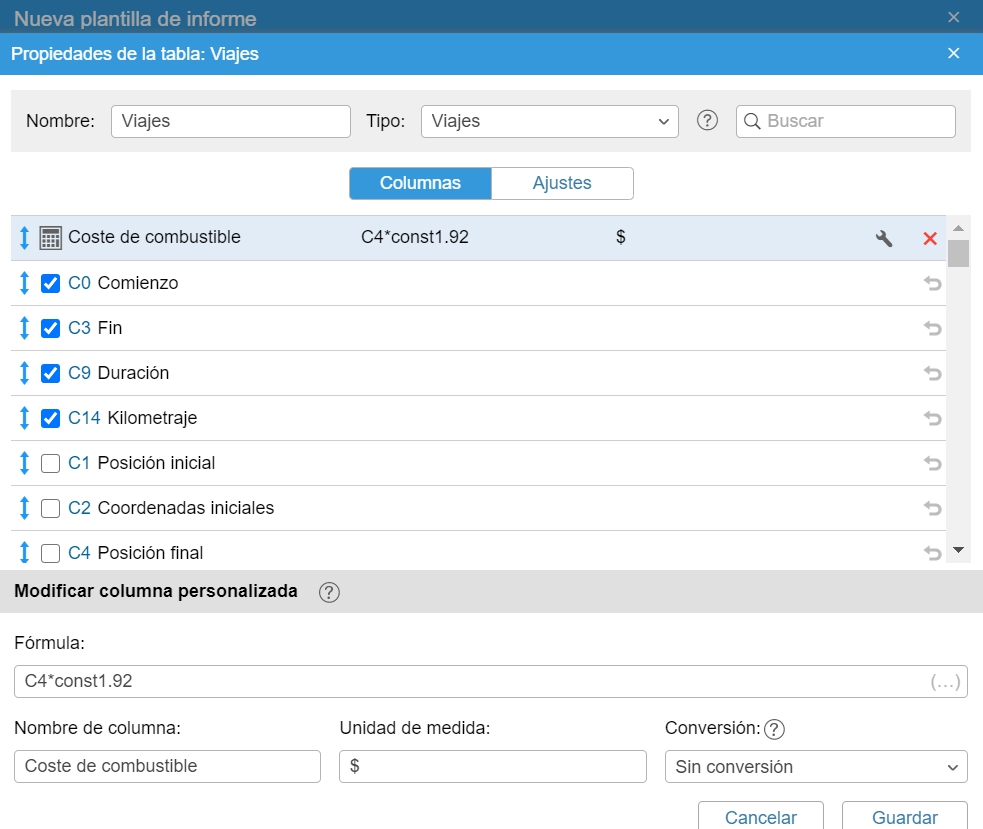This screenshot has width=983, height=829.
Task: Delete Coste de combustible column with red X
Action: point(930,238)
